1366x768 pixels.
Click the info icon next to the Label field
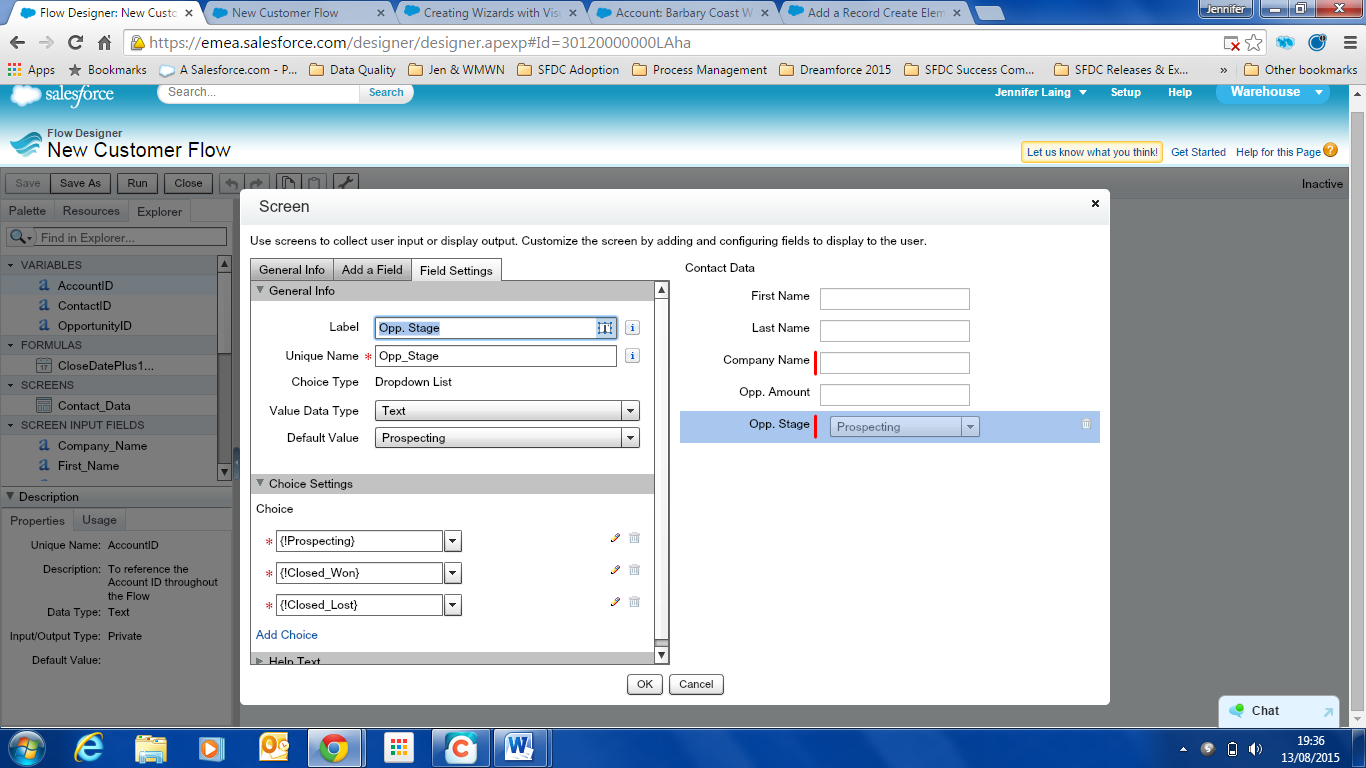tap(632, 328)
